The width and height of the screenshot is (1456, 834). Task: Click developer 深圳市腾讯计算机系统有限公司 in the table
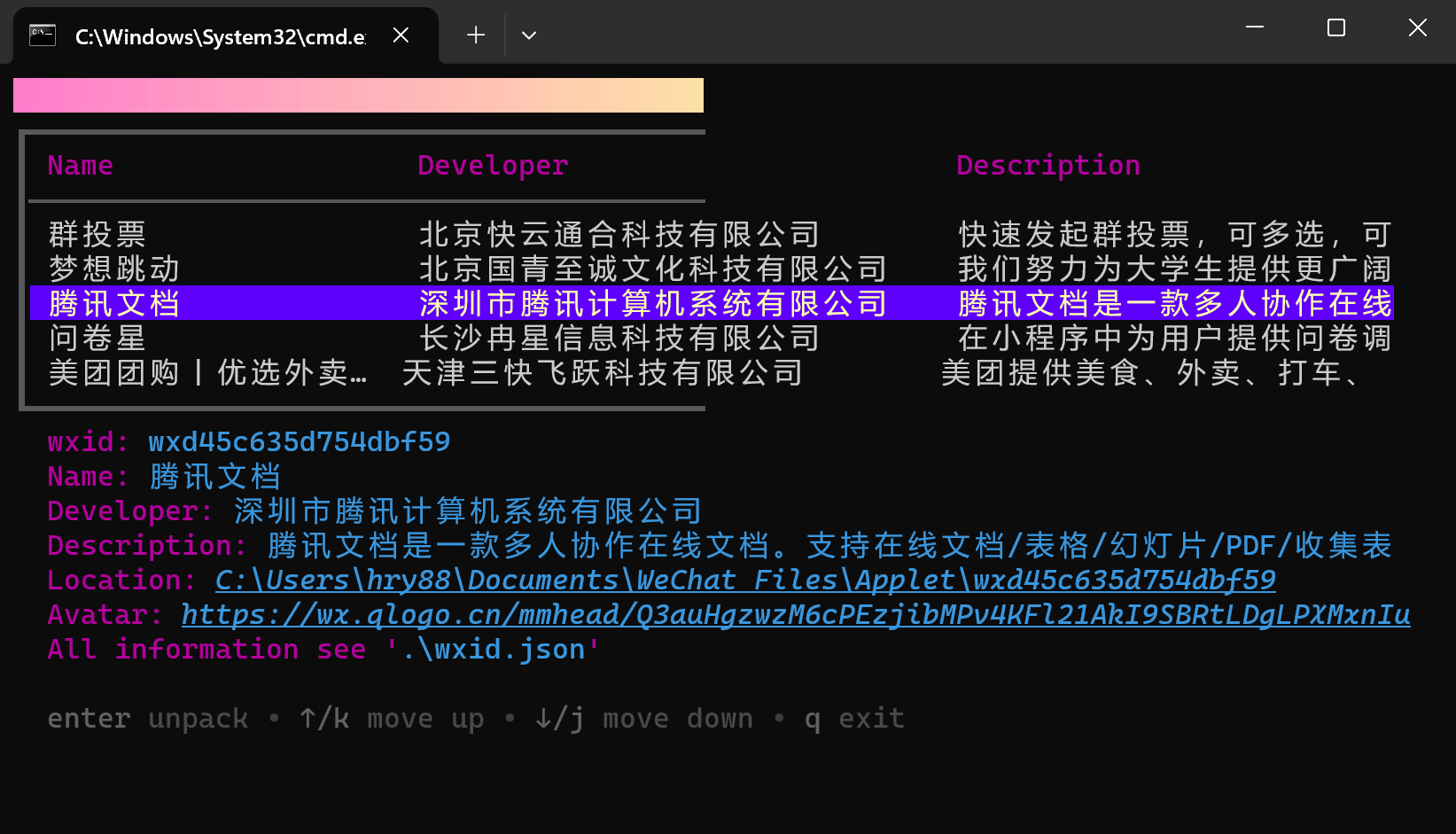point(654,304)
